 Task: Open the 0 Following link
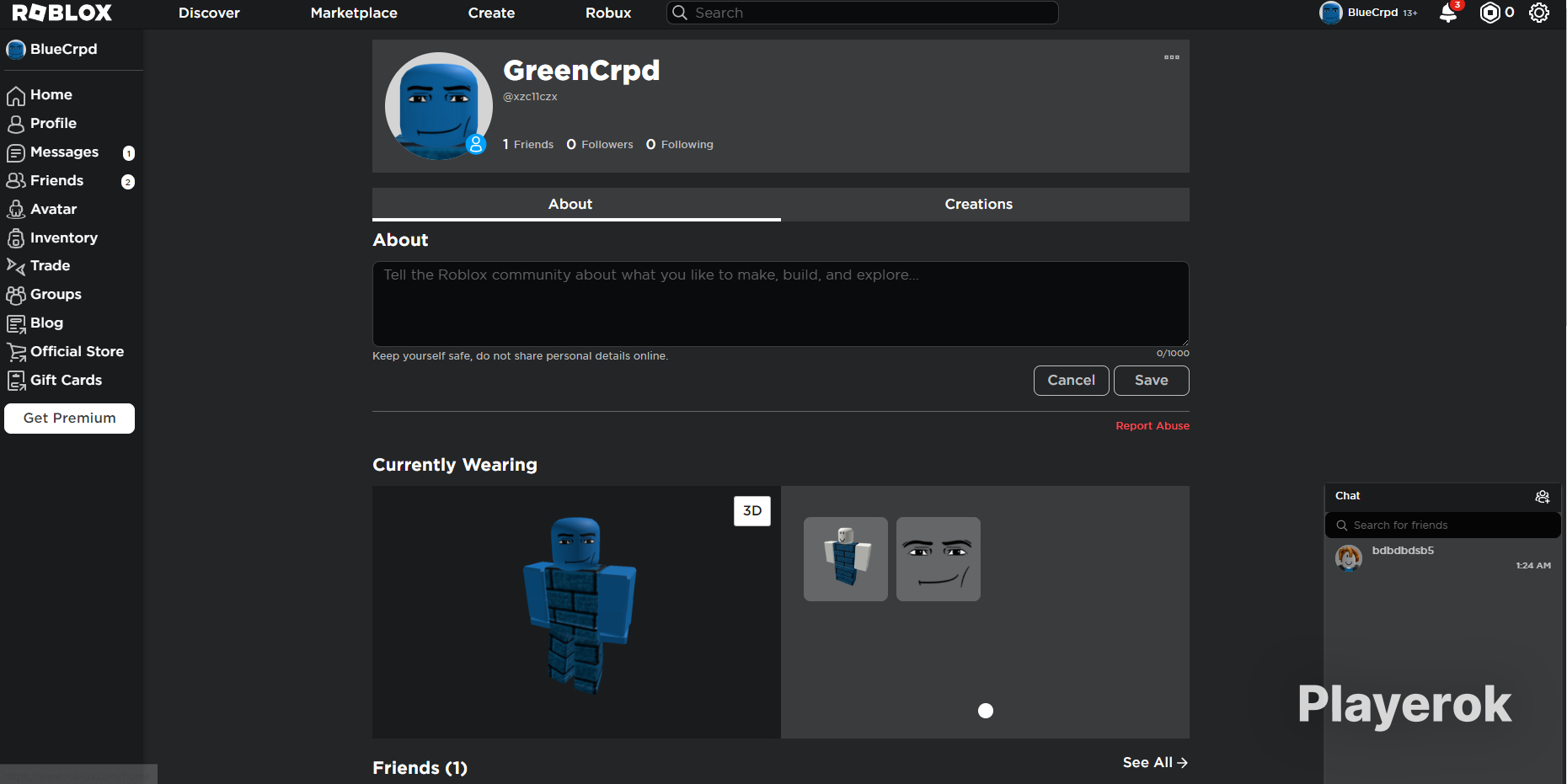[x=680, y=145]
